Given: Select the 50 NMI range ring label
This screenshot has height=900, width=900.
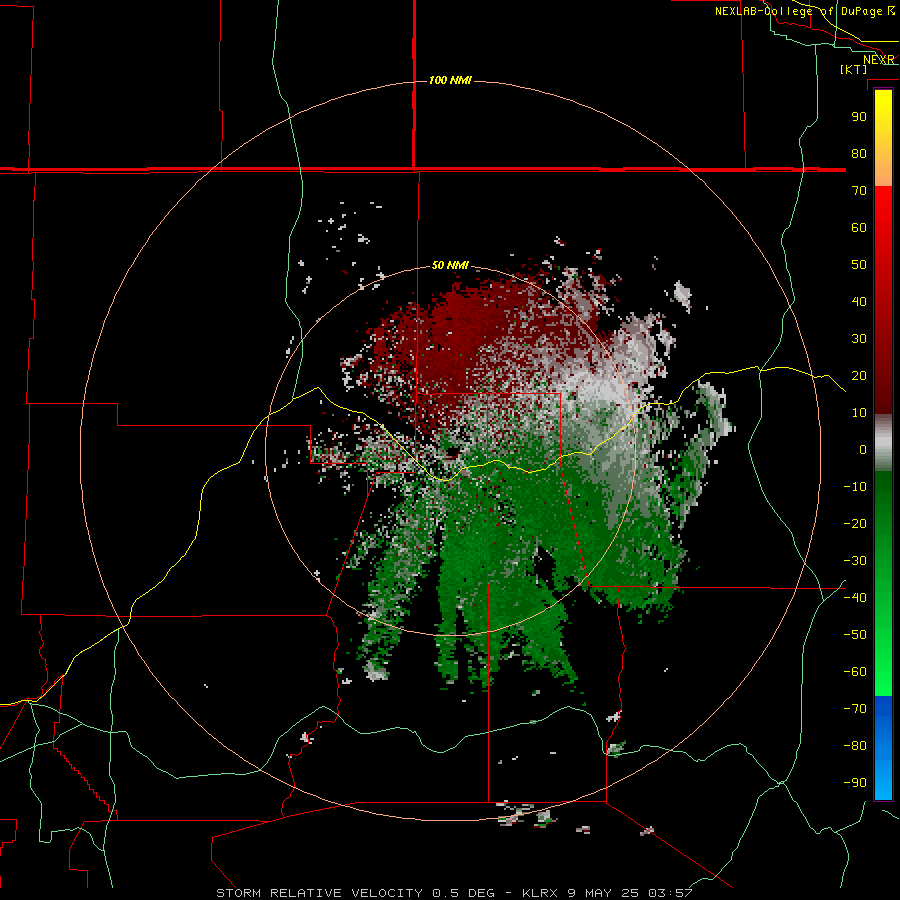Looking at the screenshot, I should tap(450, 265).
